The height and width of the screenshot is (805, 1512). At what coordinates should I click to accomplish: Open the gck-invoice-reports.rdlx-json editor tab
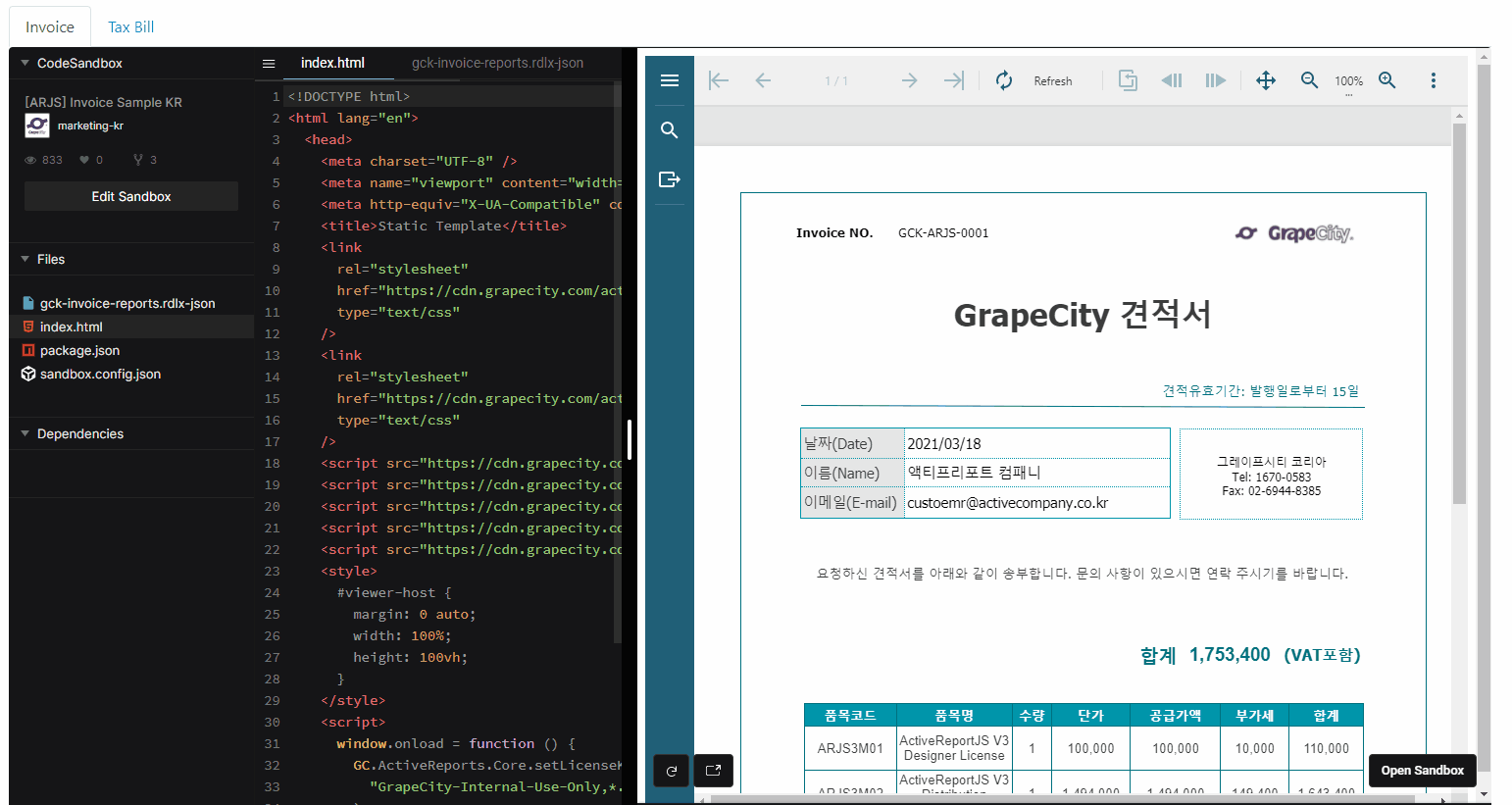(497, 63)
